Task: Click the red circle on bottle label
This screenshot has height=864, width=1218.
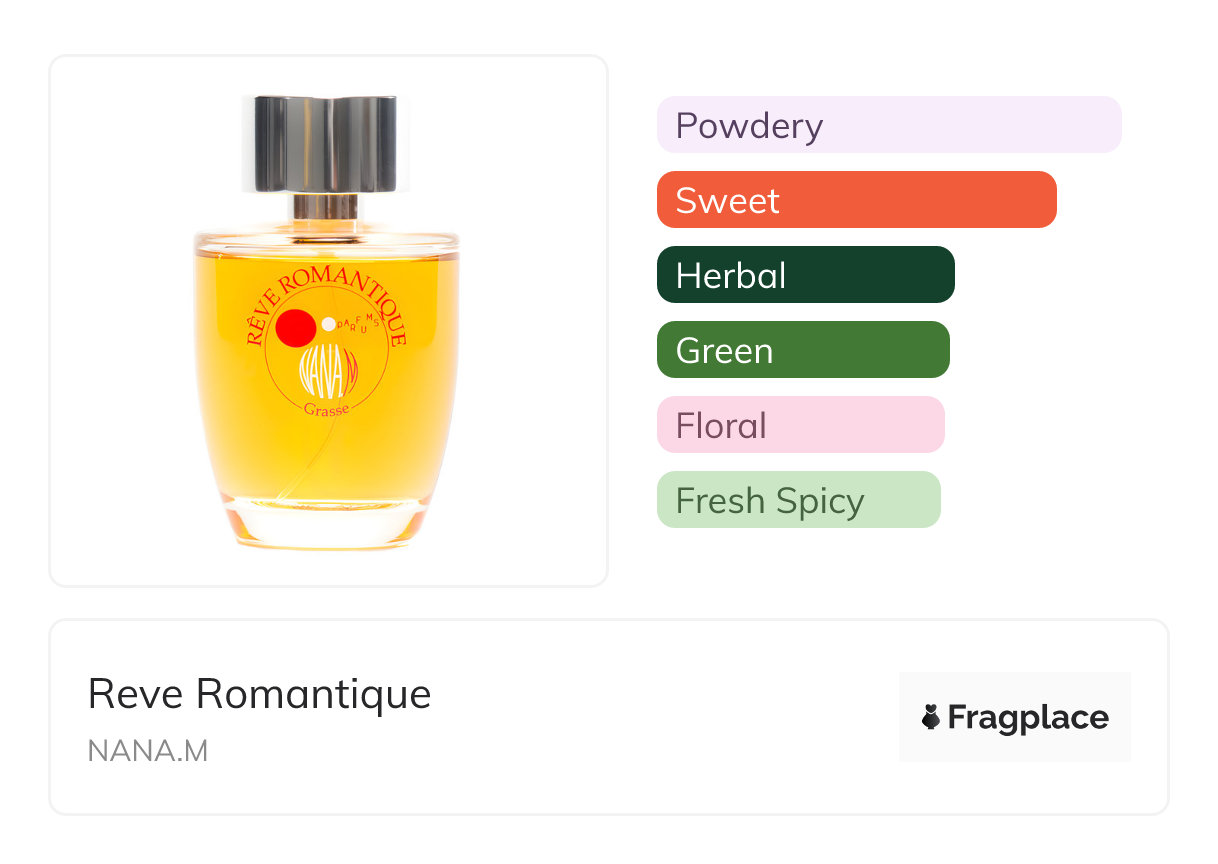Action: tap(296, 328)
